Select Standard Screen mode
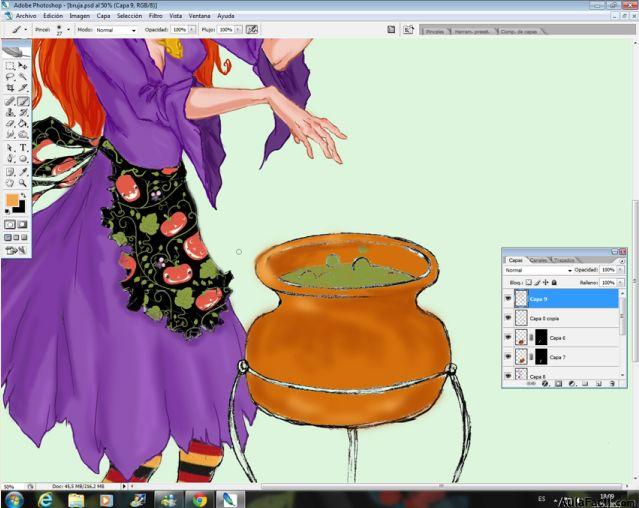639x508 pixels. (x=8, y=237)
